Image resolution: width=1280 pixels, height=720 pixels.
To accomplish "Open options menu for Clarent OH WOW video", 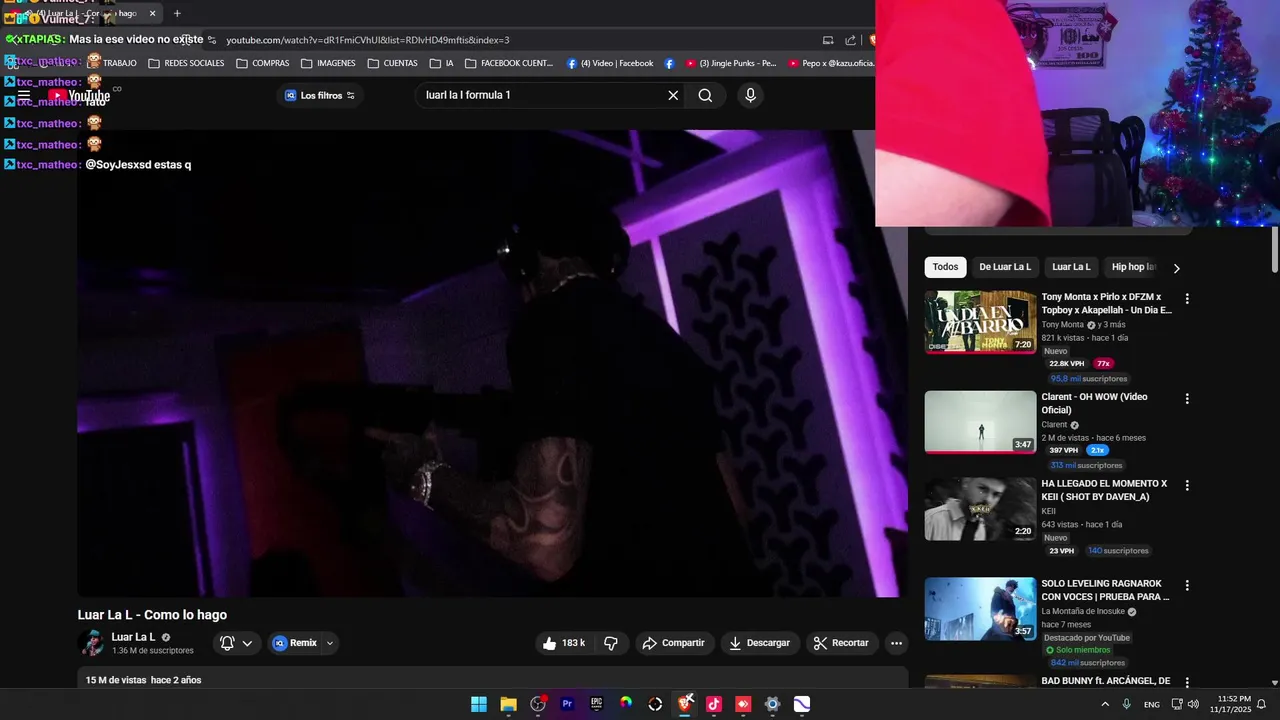I will [x=1187, y=399].
